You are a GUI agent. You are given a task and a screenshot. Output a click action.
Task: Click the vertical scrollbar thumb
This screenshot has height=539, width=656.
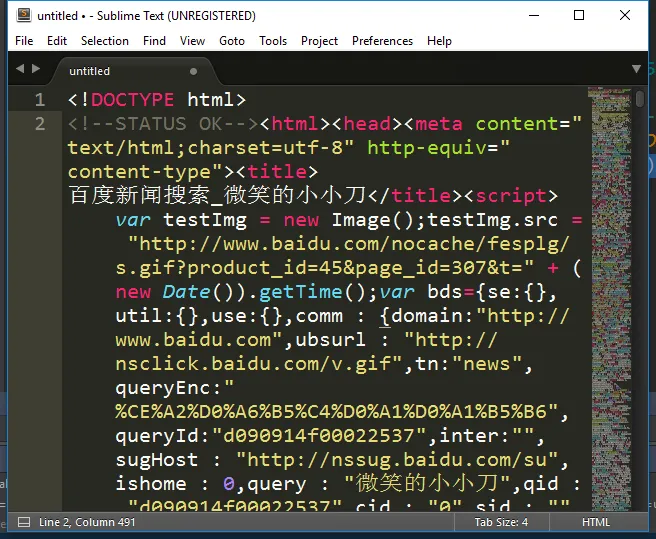pos(640,99)
